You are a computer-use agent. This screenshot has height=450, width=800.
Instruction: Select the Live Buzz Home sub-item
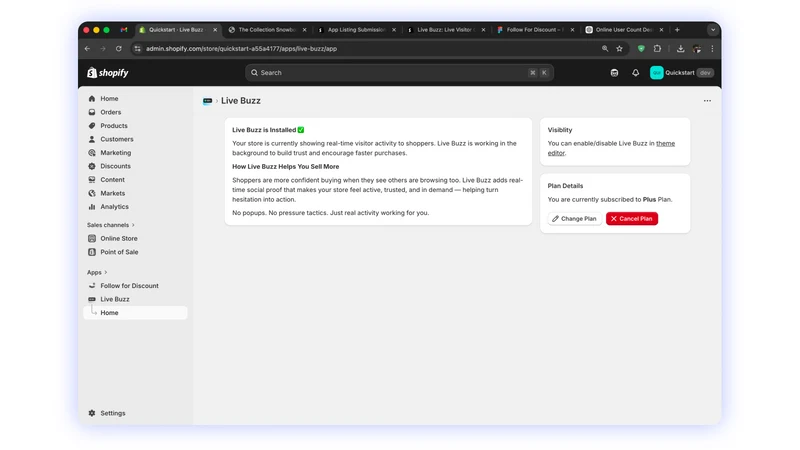point(135,313)
